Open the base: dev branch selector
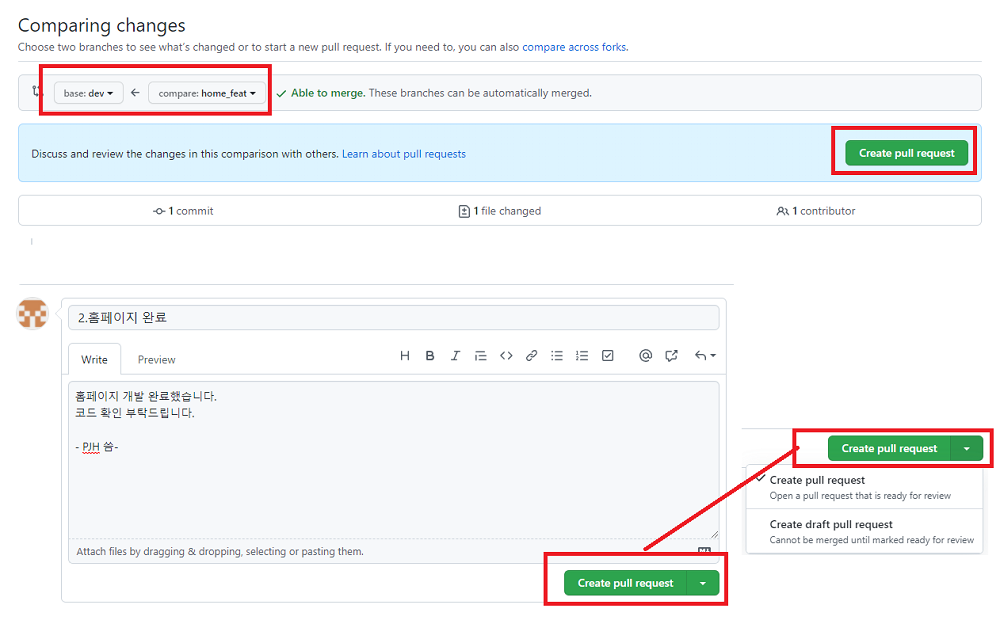This screenshot has width=1000, height=620. click(89, 93)
